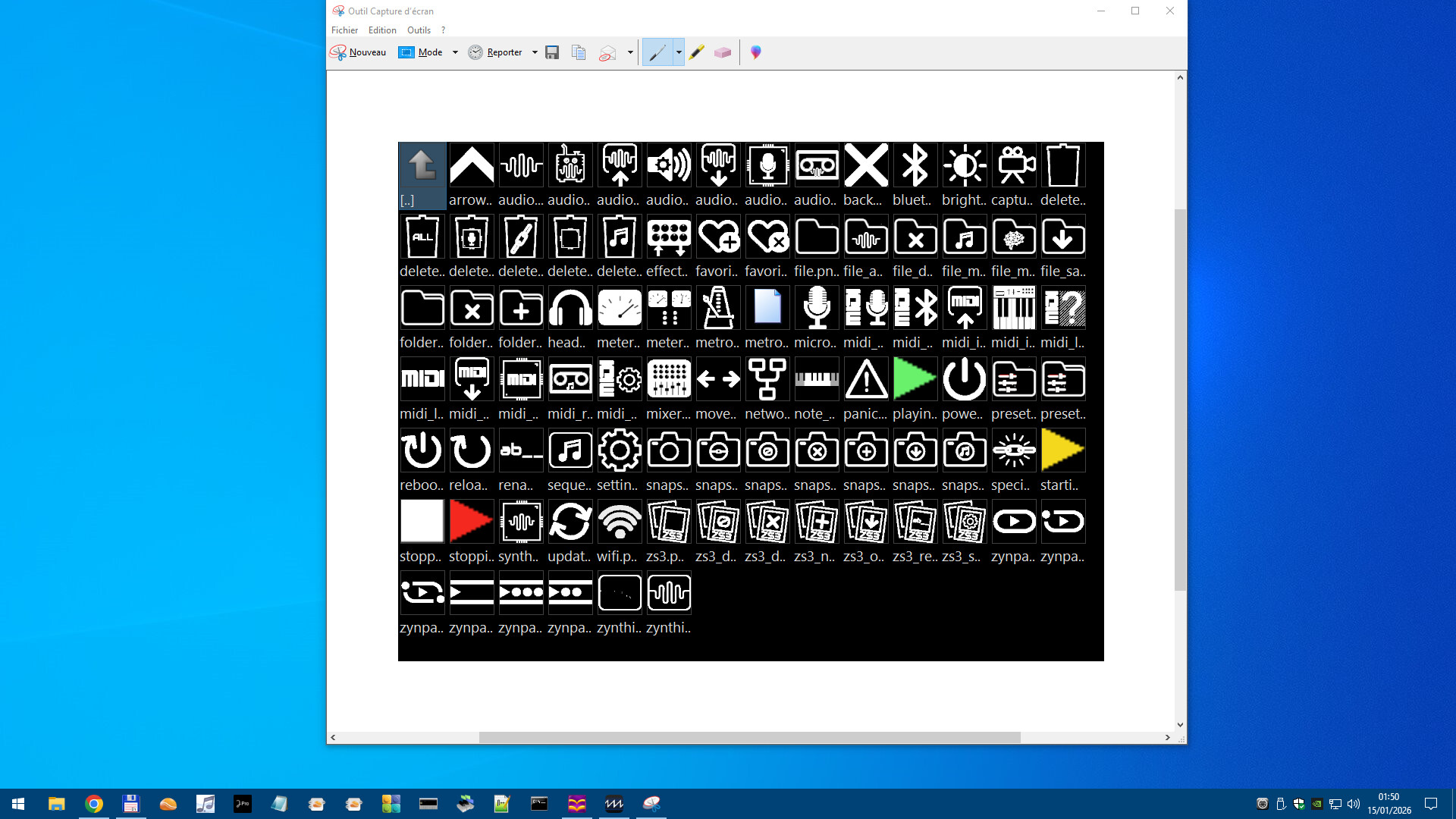Expand the Pen options dropdown arrow
The width and height of the screenshot is (1456, 819).
(x=679, y=52)
